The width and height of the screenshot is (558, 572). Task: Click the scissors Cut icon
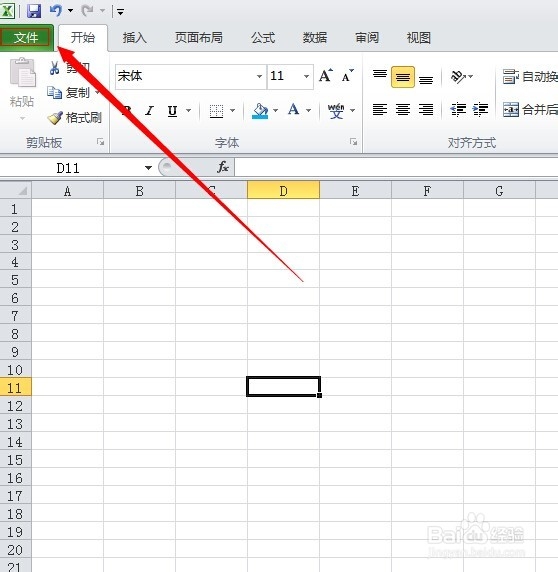[55, 68]
